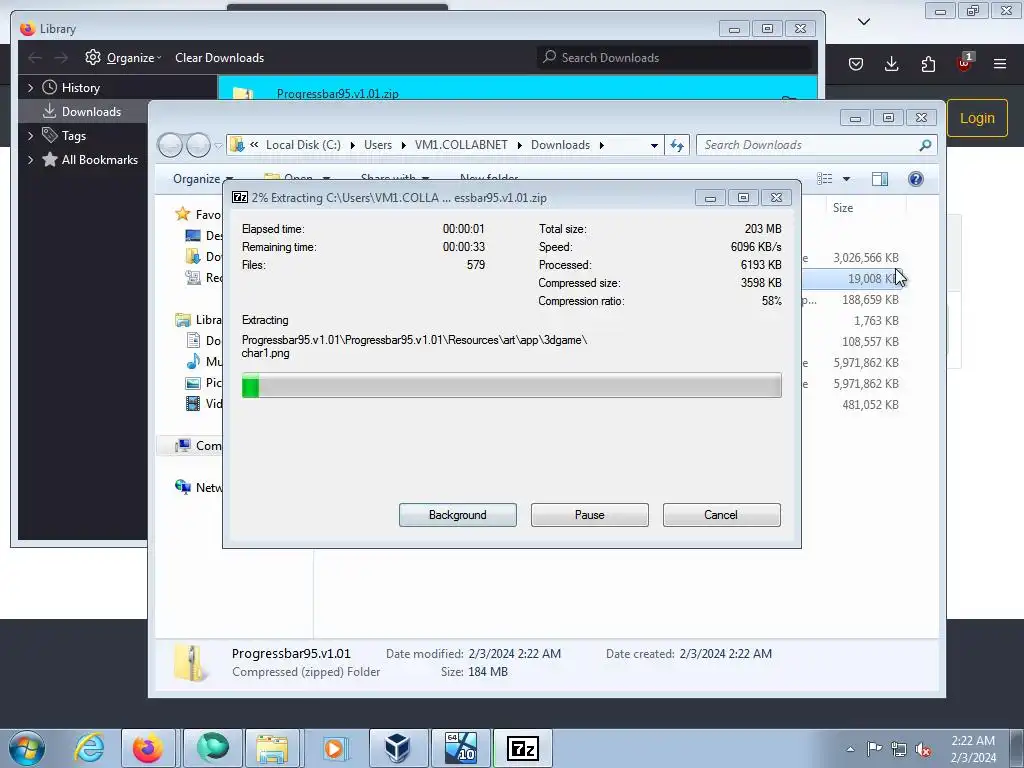Open taskbar clock showing 2:22 AM

pos(973,749)
